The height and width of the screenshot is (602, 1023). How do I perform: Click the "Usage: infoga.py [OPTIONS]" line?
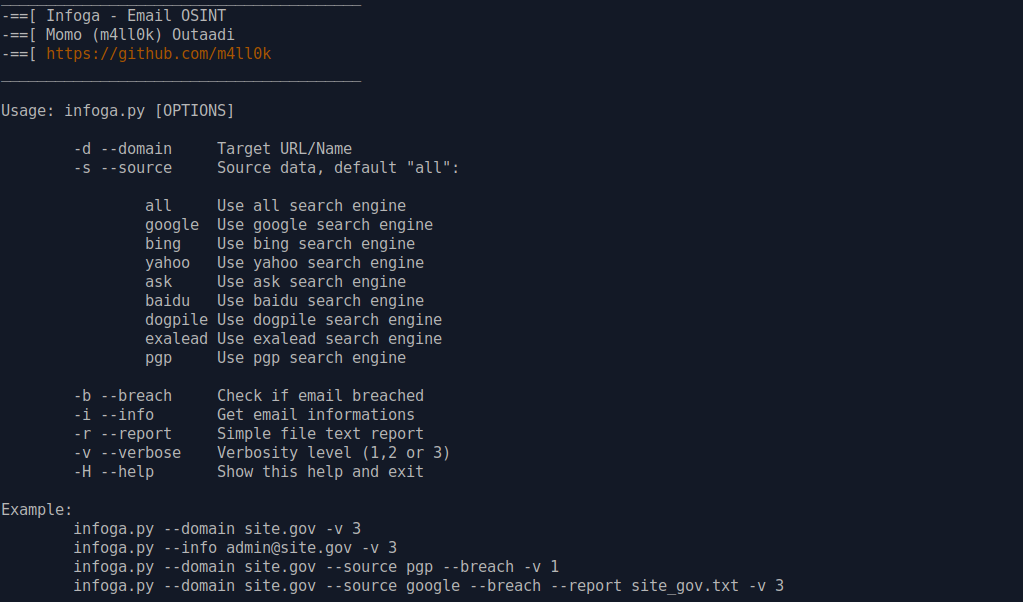coord(117,111)
